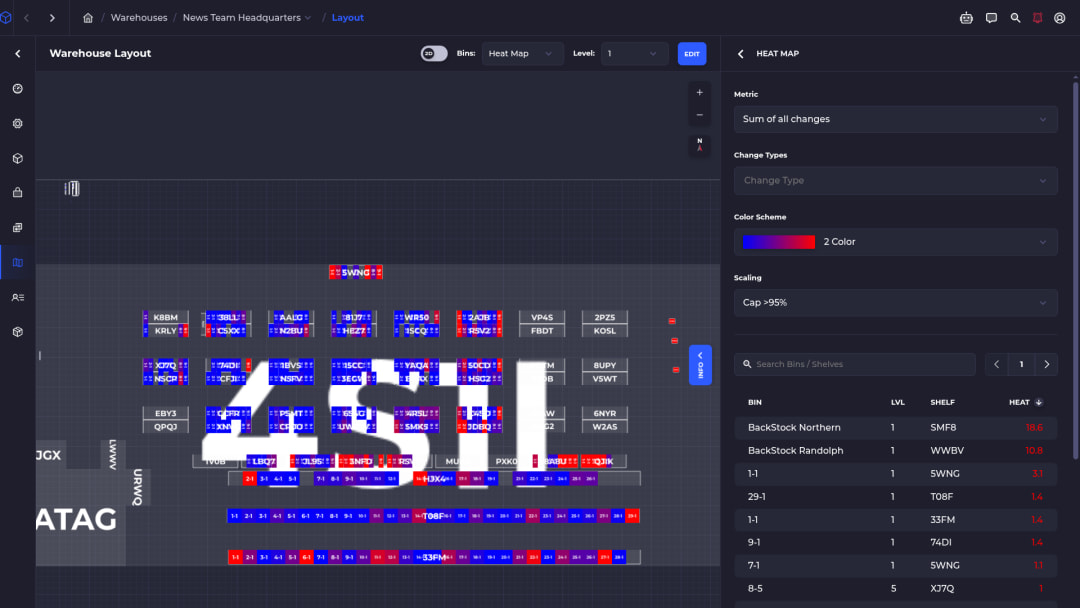Screen dimensions: 1080x608
Task: Select the BackStock Randolph row
Action: tap(895, 450)
